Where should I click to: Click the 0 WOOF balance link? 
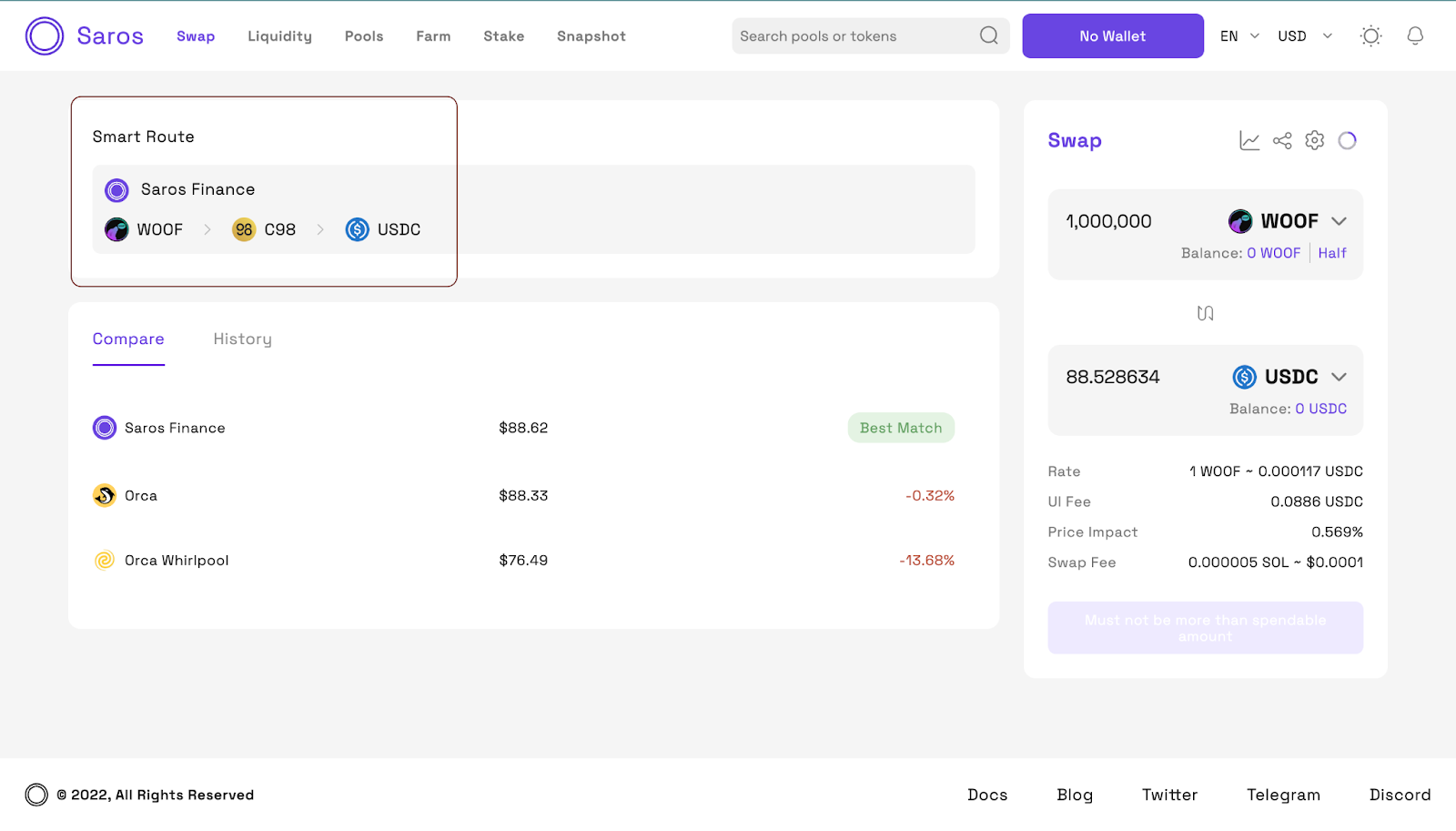pos(1273,253)
